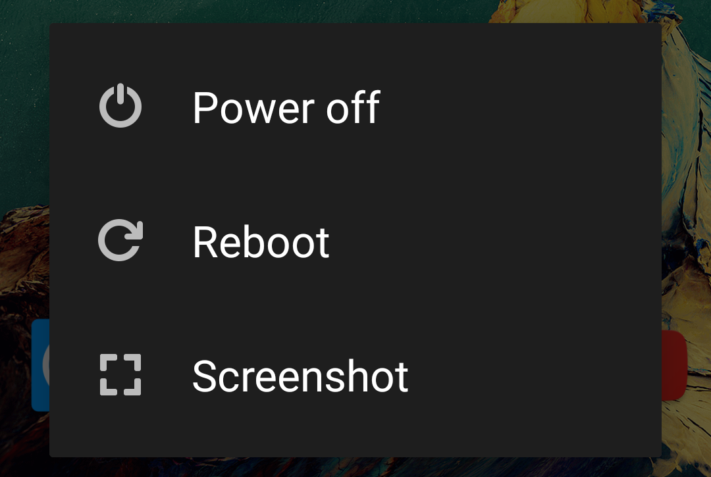The image size is (711, 477).
Task: Click empty dialog space right of Reboot
Action: coord(499,241)
